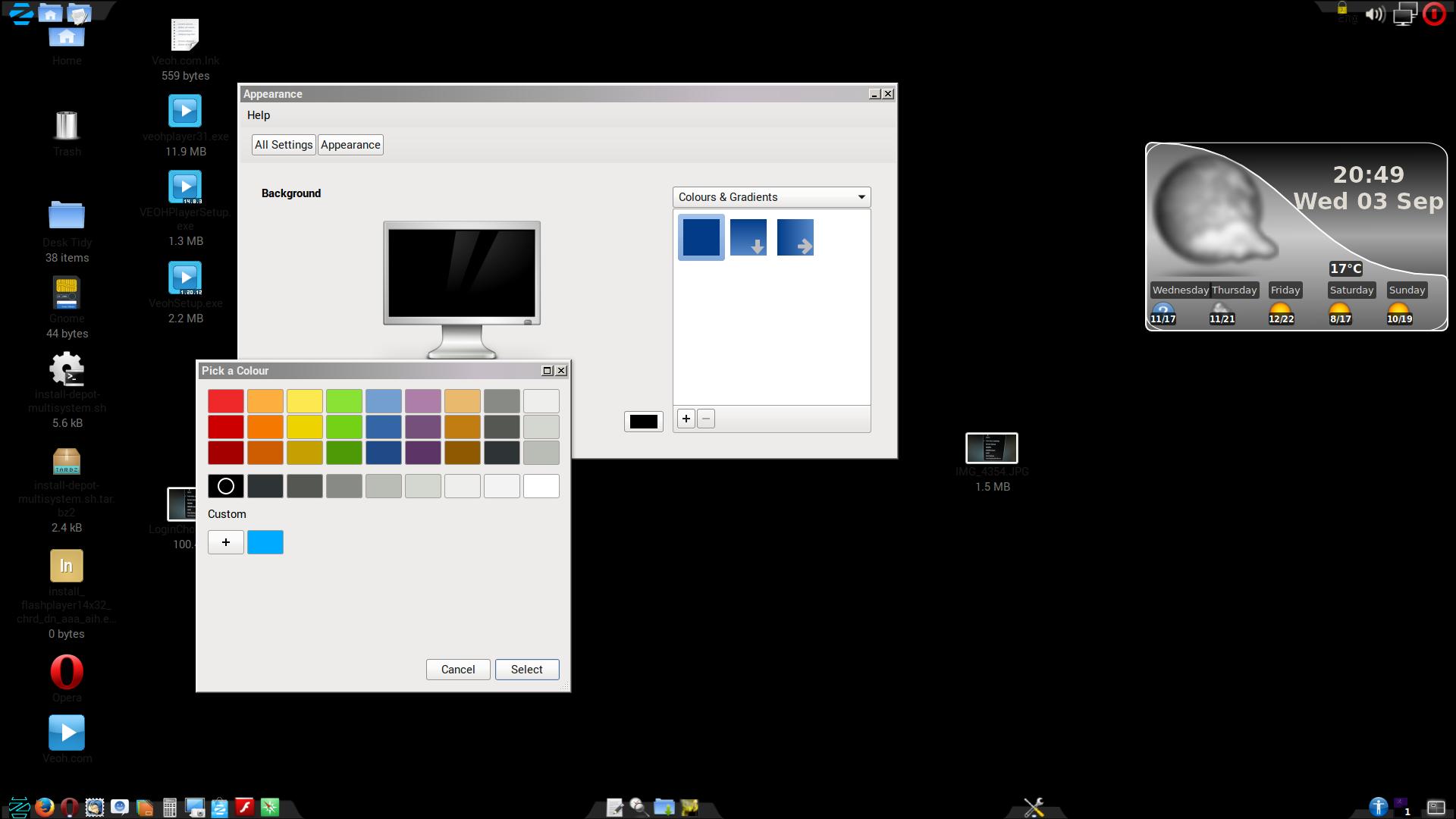The width and height of the screenshot is (1456, 819).
Task: Click the Appearance tab
Action: tap(350, 144)
